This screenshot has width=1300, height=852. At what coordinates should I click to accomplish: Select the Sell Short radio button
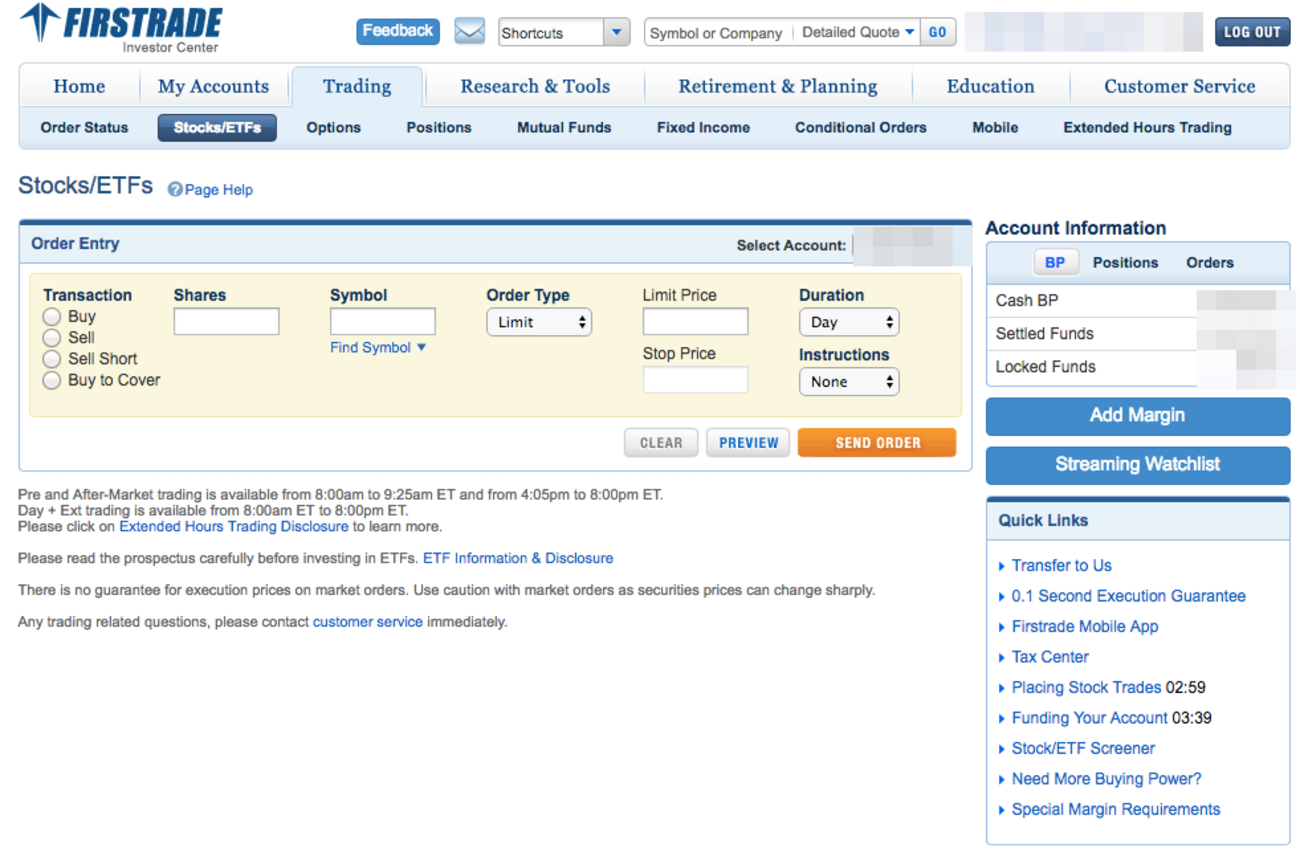52,359
